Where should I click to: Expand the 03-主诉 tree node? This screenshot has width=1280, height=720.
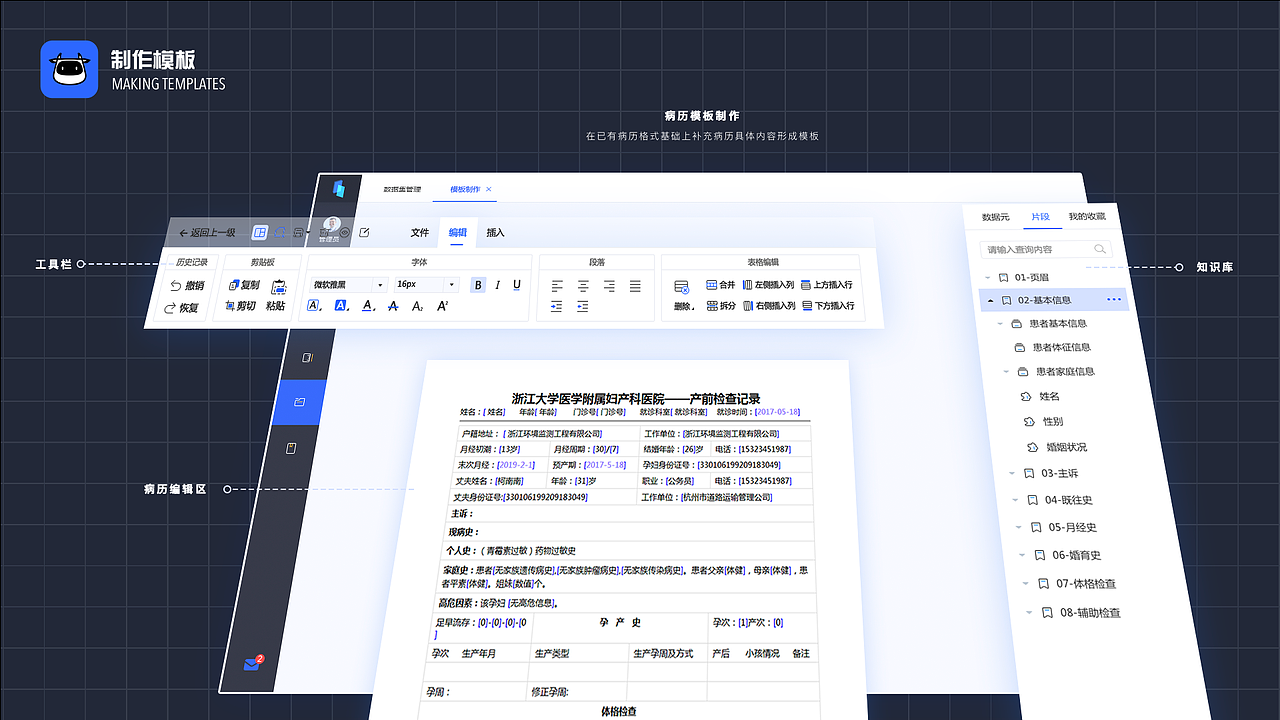point(1011,474)
